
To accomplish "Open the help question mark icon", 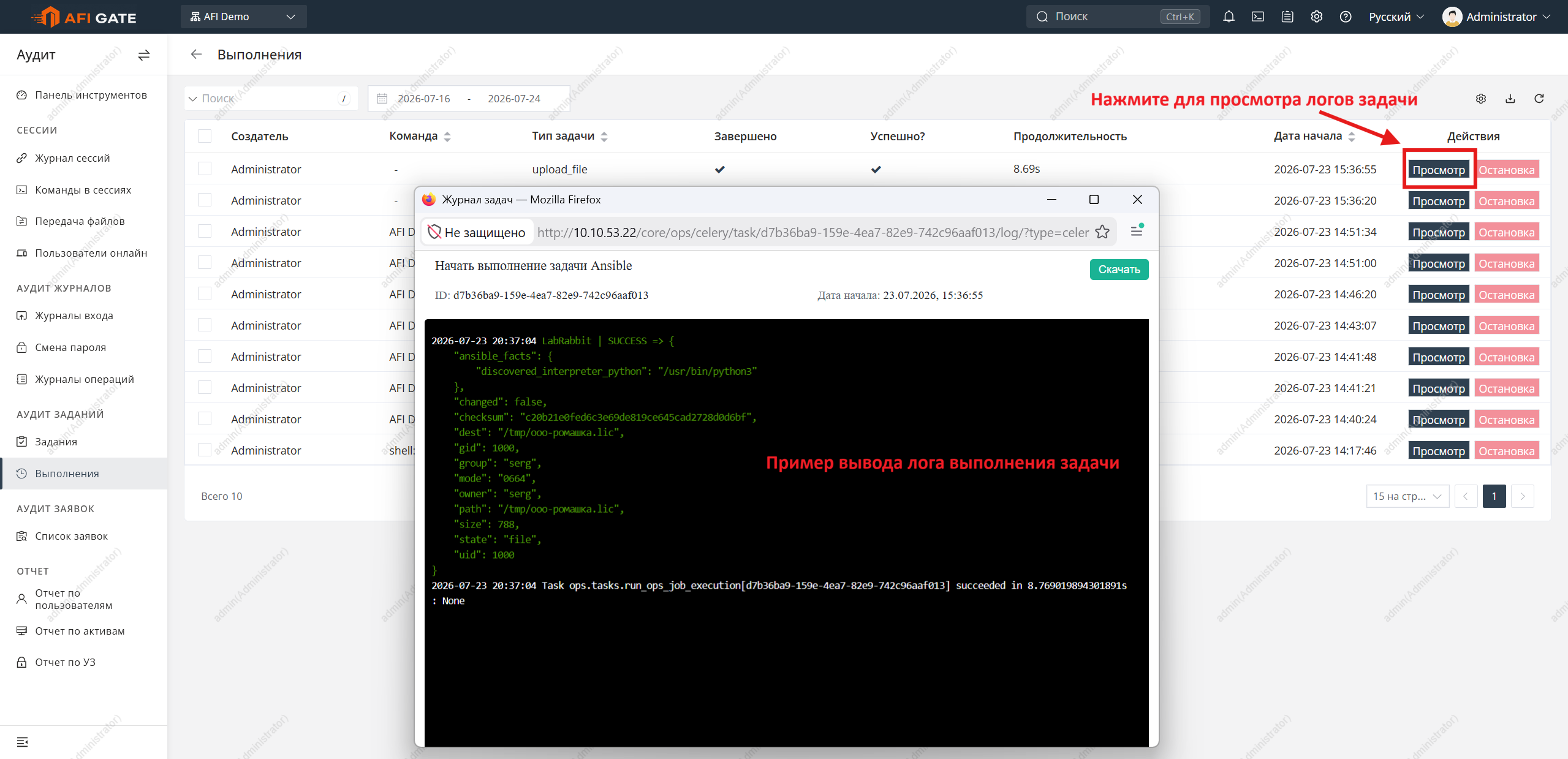I will (1346, 17).
